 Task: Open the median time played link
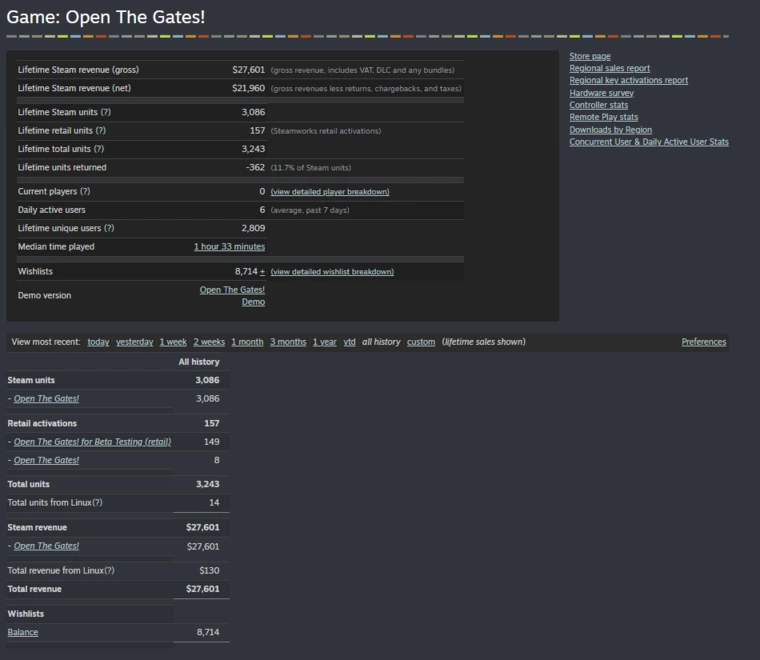(x=229, y=247)
